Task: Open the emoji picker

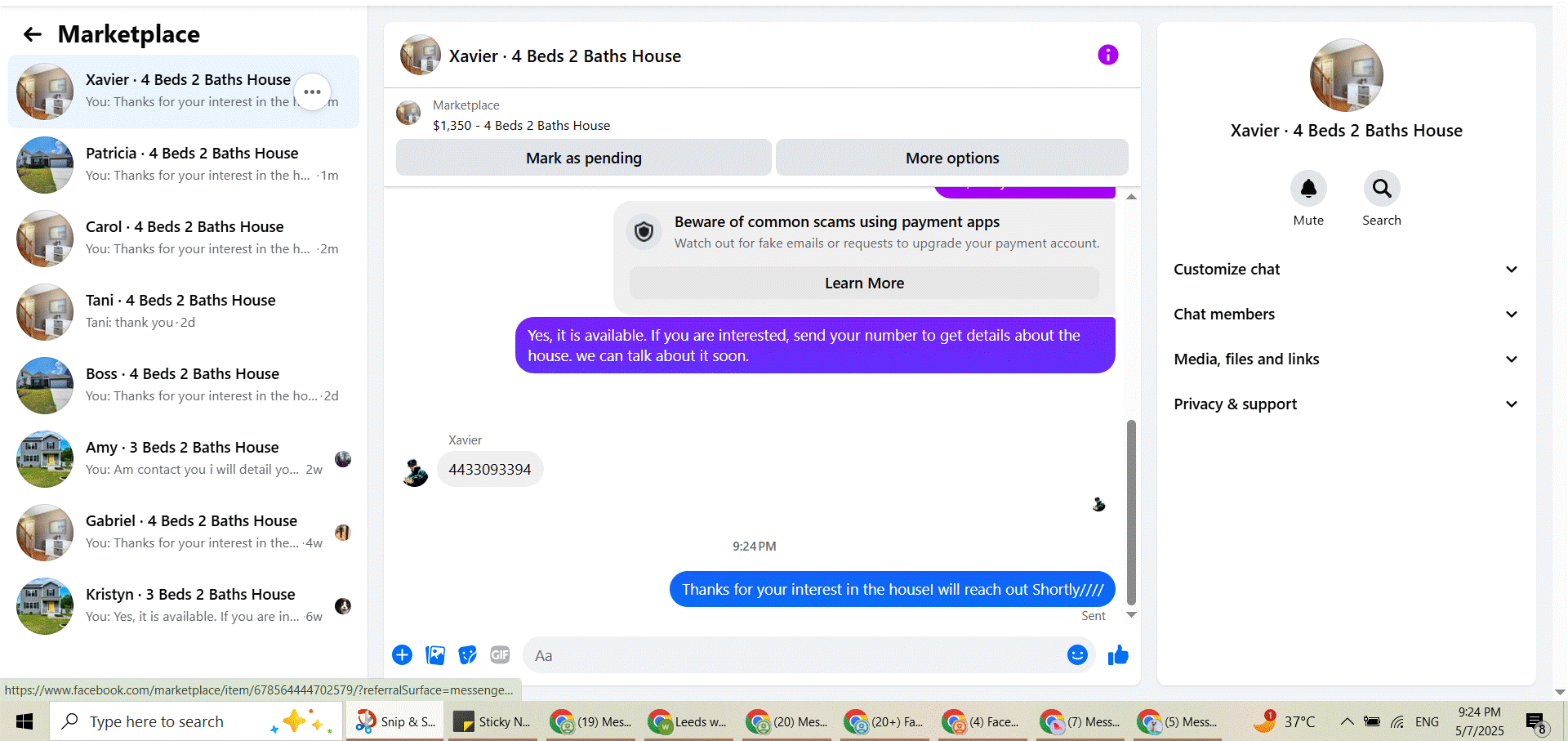Action: [1077, 654]
